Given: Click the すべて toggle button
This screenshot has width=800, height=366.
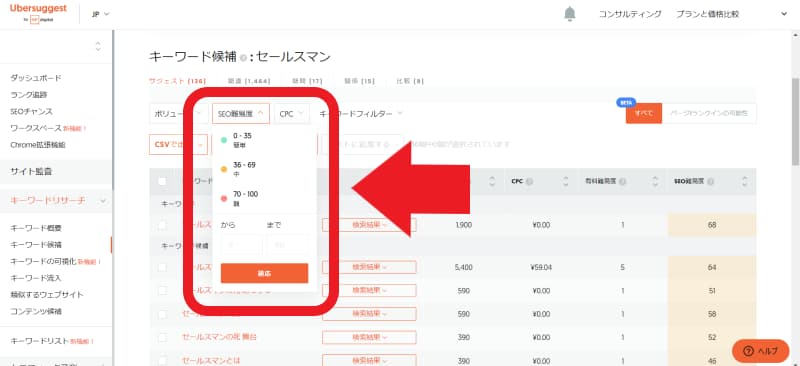Looking at the screenshot, I should (644, 113).
